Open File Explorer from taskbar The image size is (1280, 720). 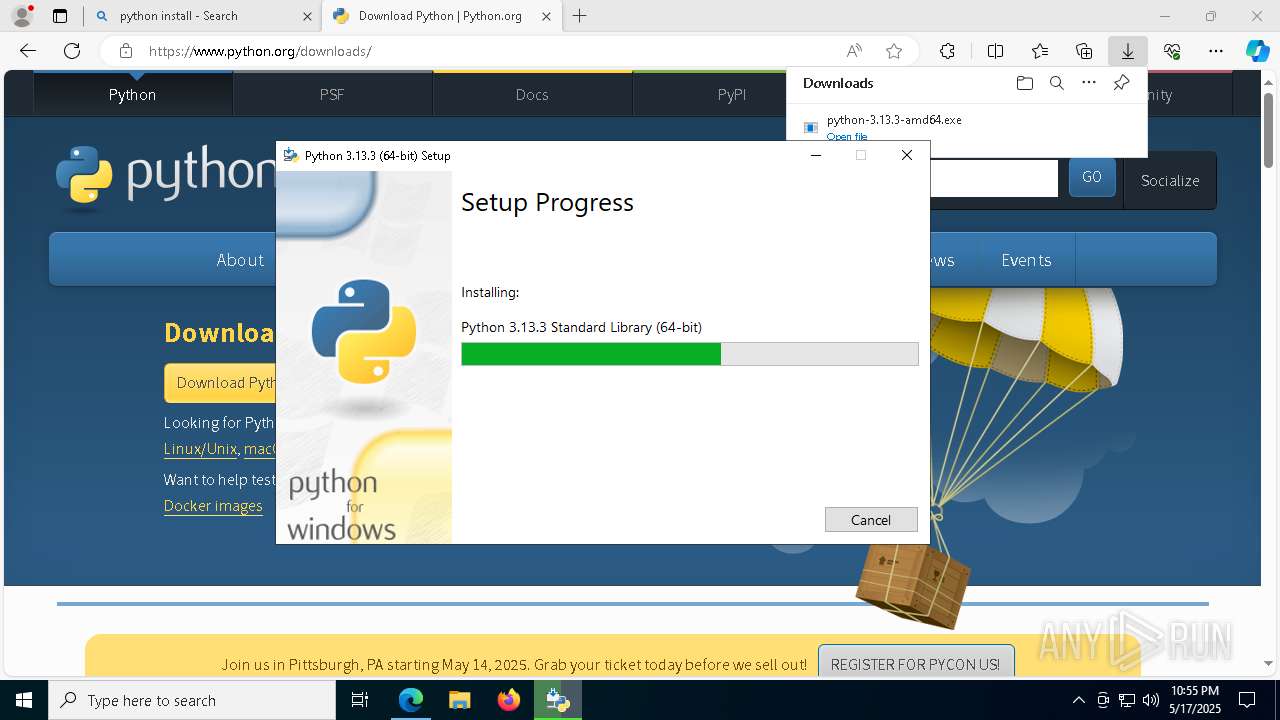[x=459, y=700]
